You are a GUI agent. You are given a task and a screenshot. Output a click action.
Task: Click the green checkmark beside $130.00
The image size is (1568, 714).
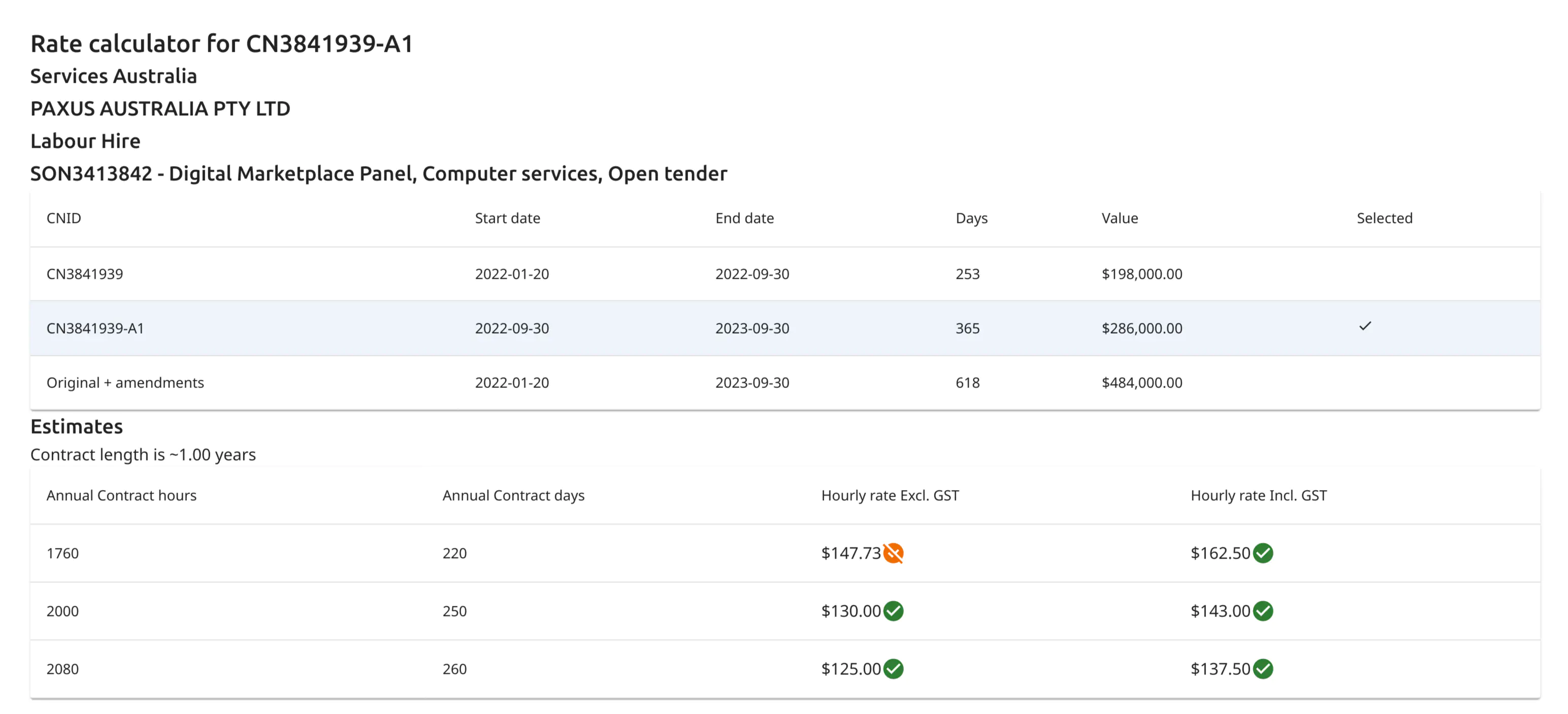point(894,610)
